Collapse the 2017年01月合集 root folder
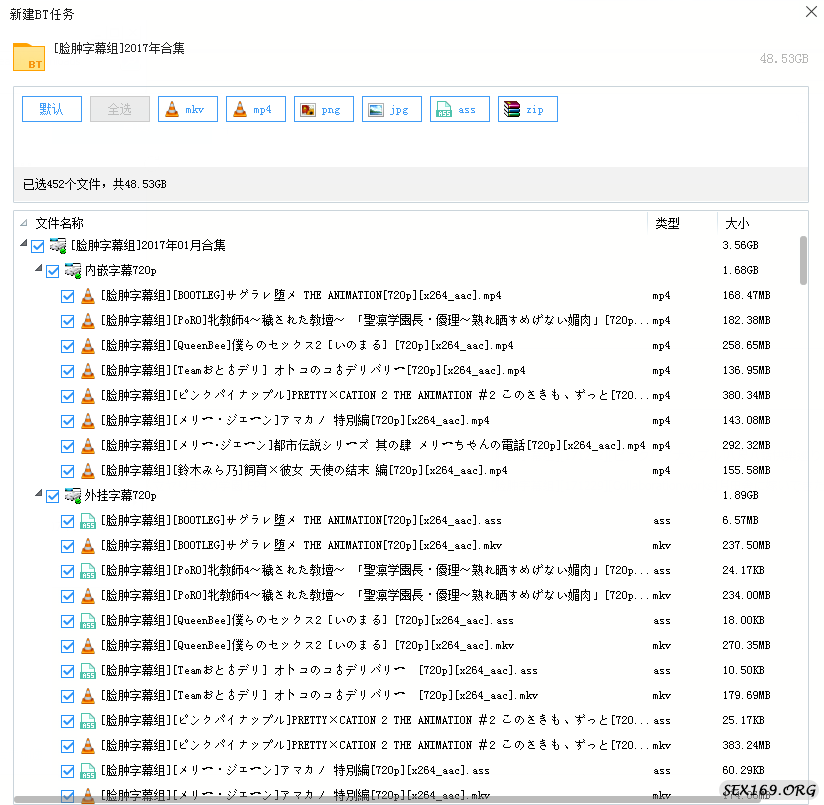 coord(23,246)
